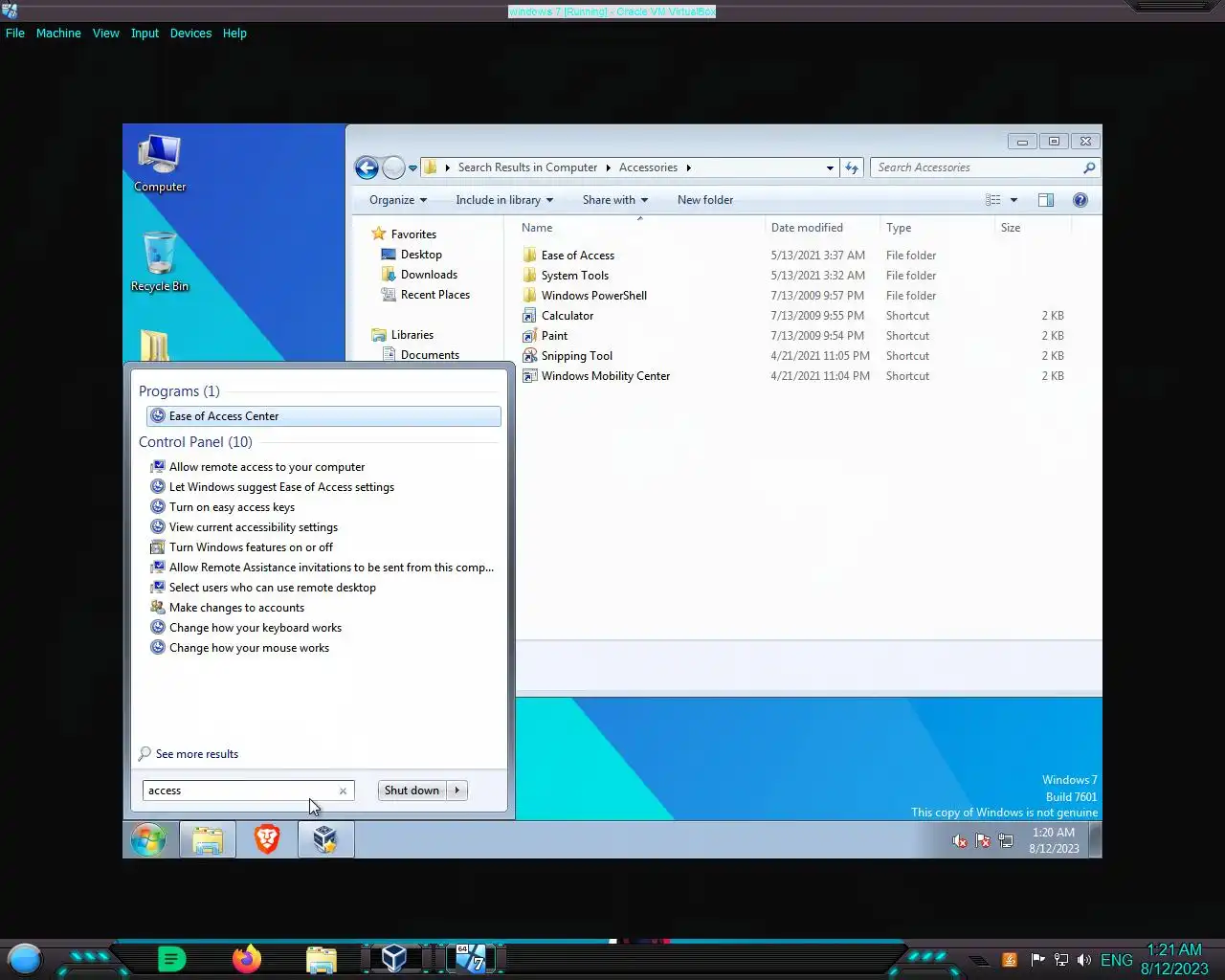The width and height of the screenshot is (1225, 980).
Task: Select Windows Mobility Center file row
Action: (x=794, y=376)
